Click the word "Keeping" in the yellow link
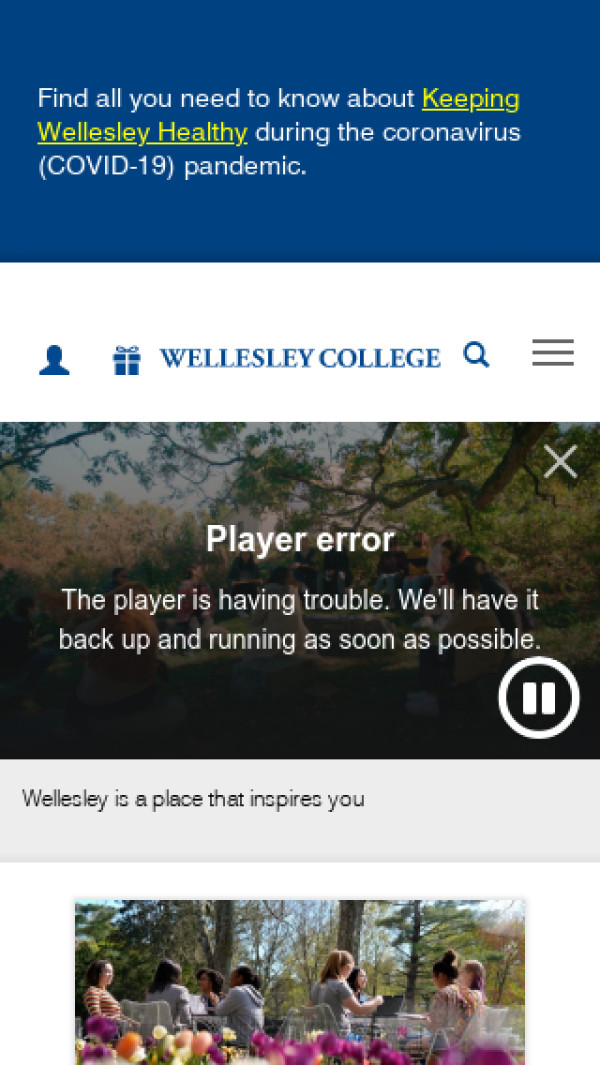Screen dimensions: 600x1065 tap(471, 98)
